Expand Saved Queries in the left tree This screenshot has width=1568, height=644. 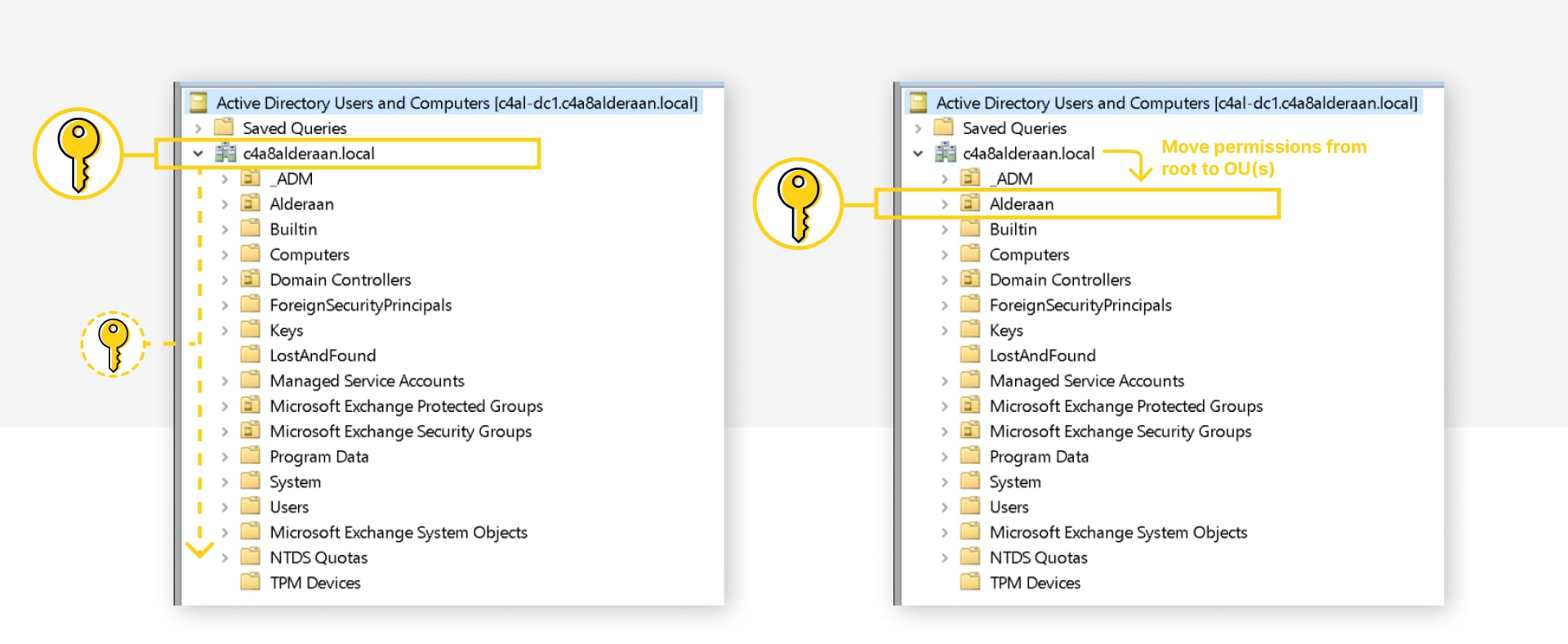click(198, 128)
